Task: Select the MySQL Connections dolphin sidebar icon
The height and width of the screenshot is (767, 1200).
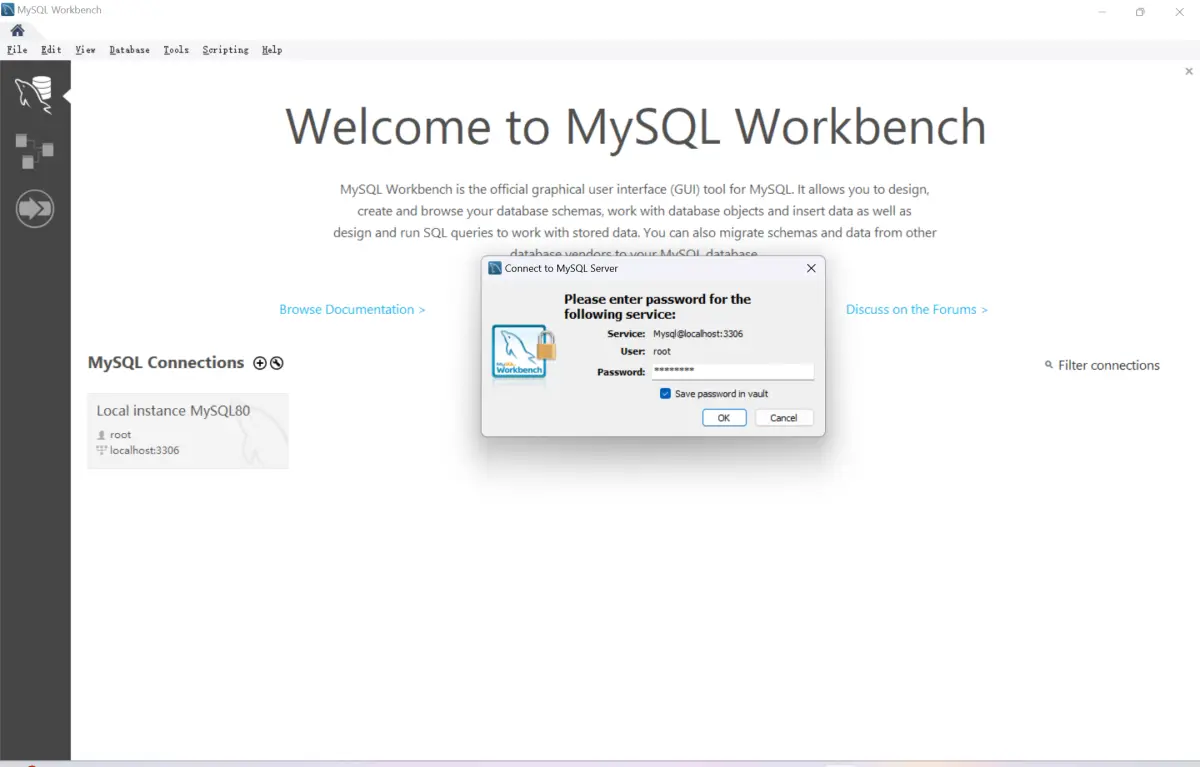Action: (x=34, y=94)
